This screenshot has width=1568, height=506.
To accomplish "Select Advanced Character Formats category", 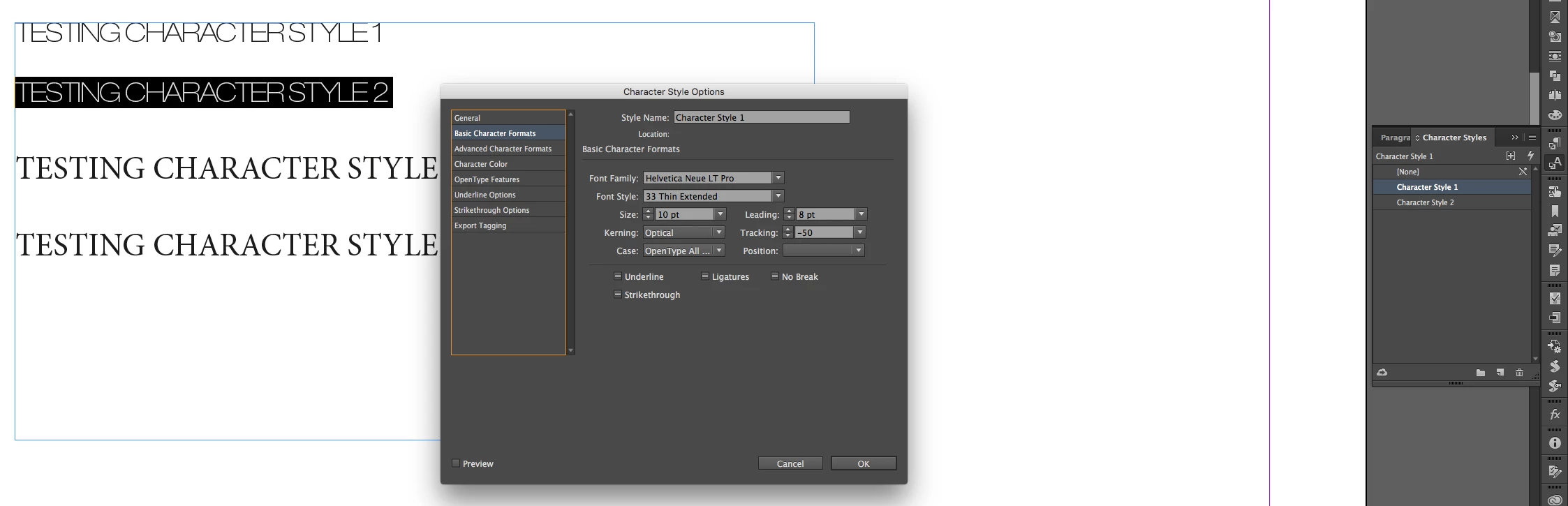I will (508, 149).
